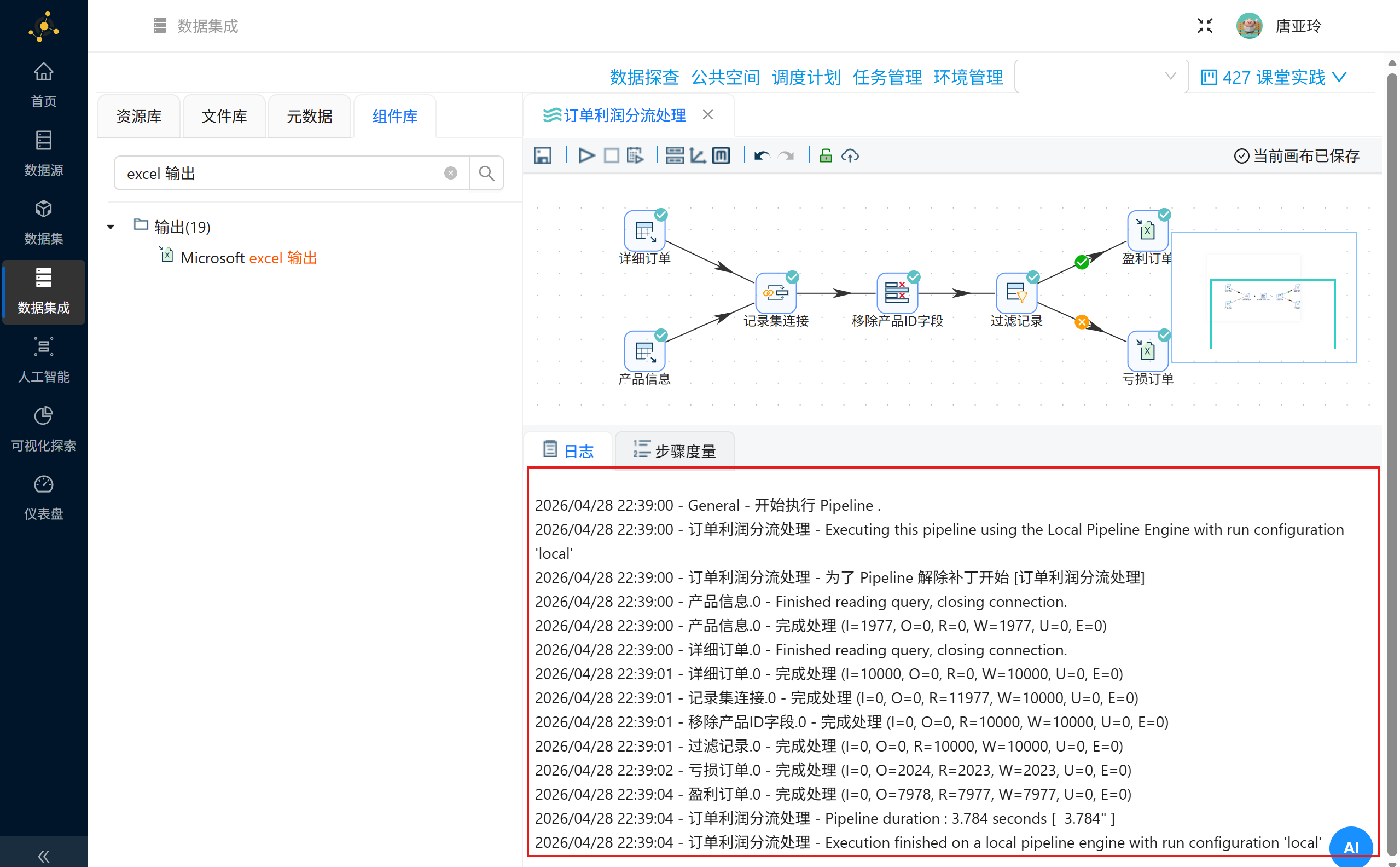Open the empty environment dropdown box

[1100, 76]
